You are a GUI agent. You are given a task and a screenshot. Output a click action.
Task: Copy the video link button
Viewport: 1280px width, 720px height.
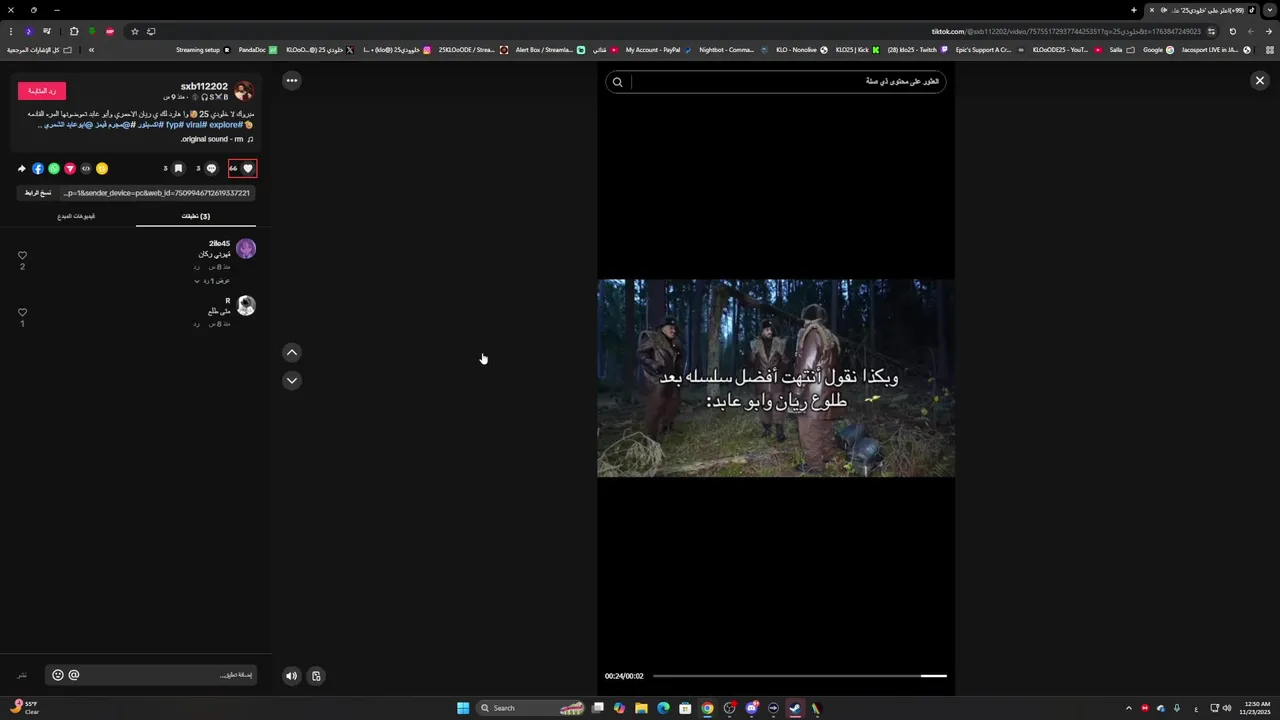(38, 193)
